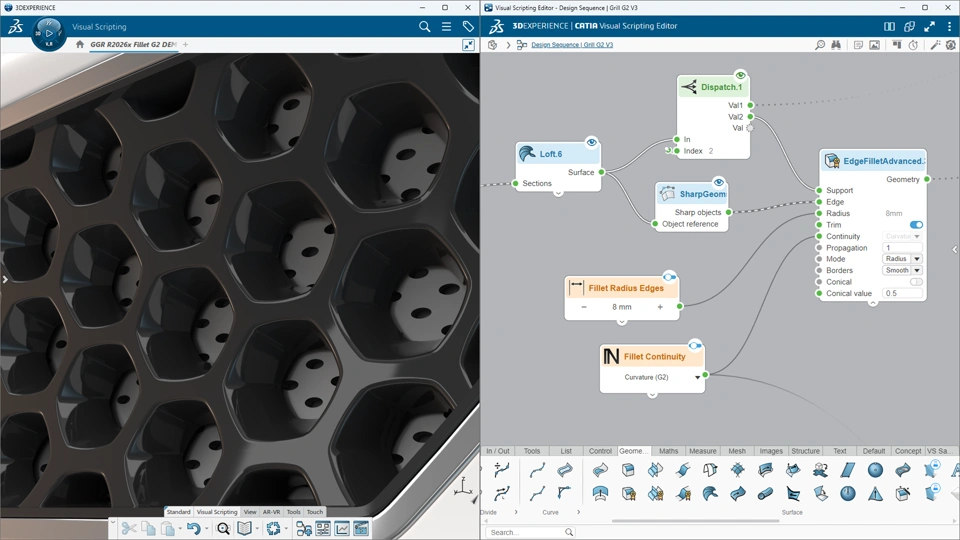Click the Update cycle arrows icon
960x540 pixels.
click(x=274, y=528)
